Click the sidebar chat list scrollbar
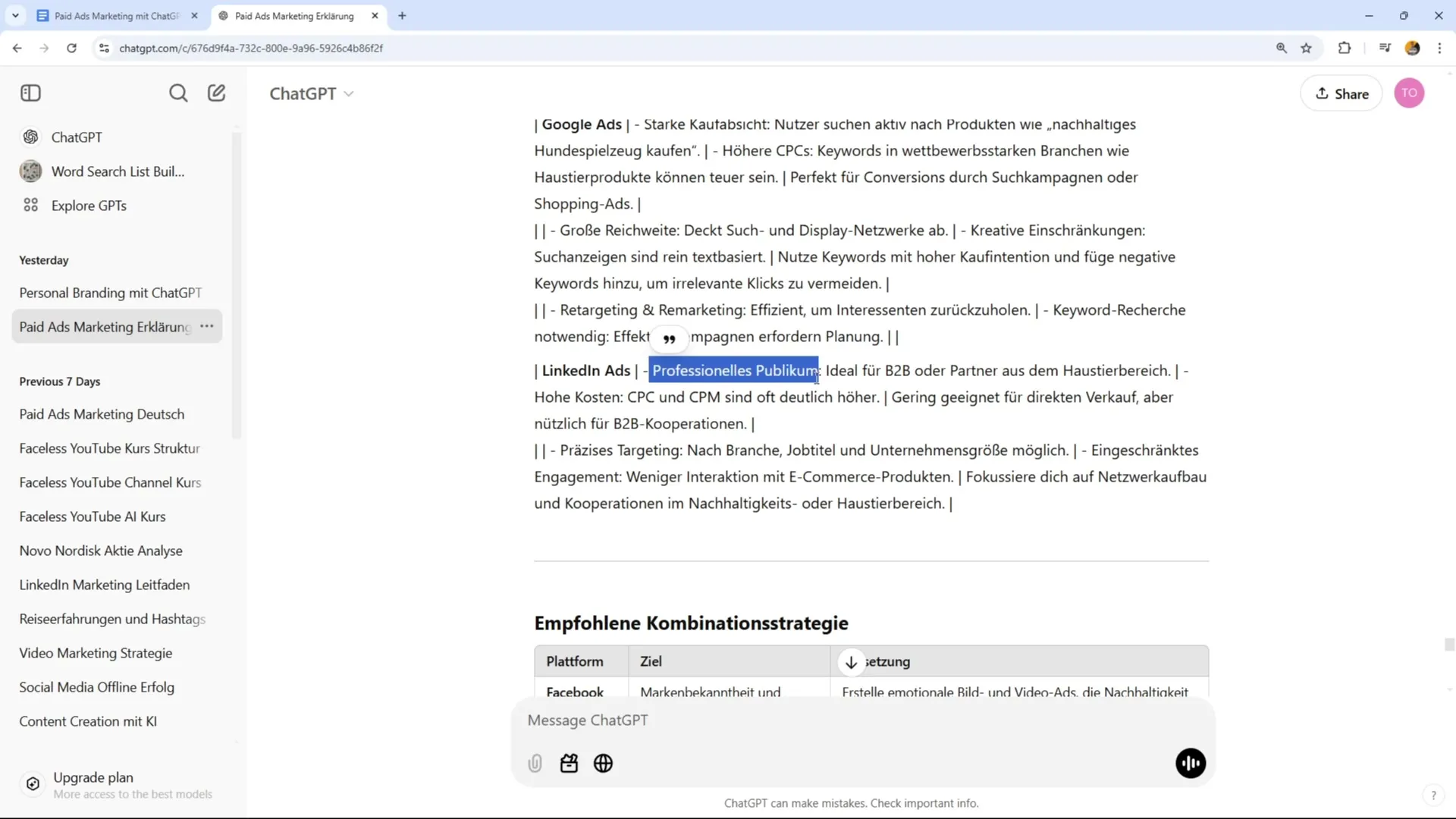 pos(236,284)
